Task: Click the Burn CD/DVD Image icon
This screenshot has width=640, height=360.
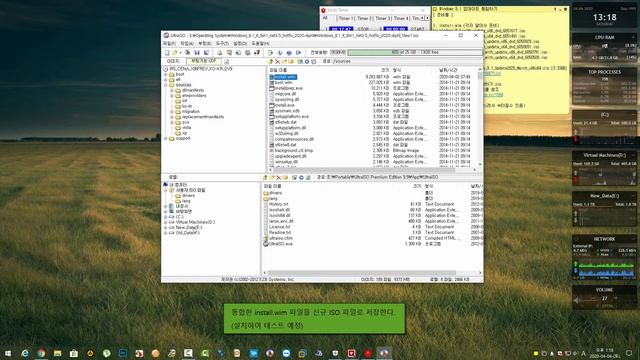Action: pos(257,53)
